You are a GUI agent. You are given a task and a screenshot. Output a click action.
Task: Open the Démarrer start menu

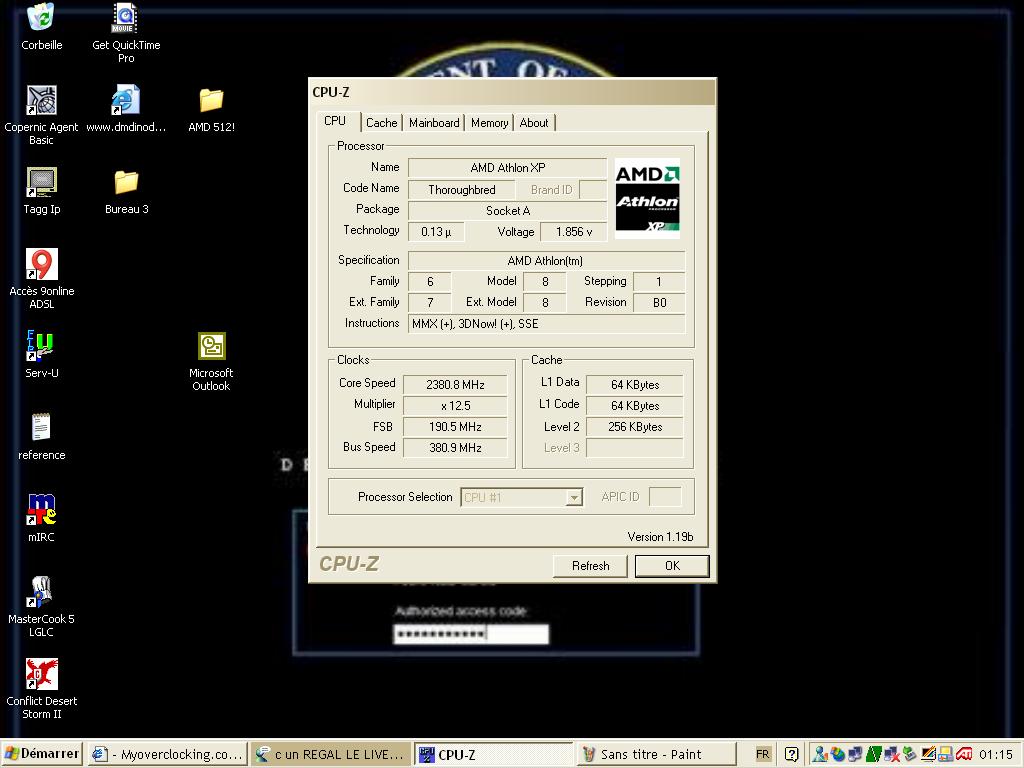click(x=42, y=754)
